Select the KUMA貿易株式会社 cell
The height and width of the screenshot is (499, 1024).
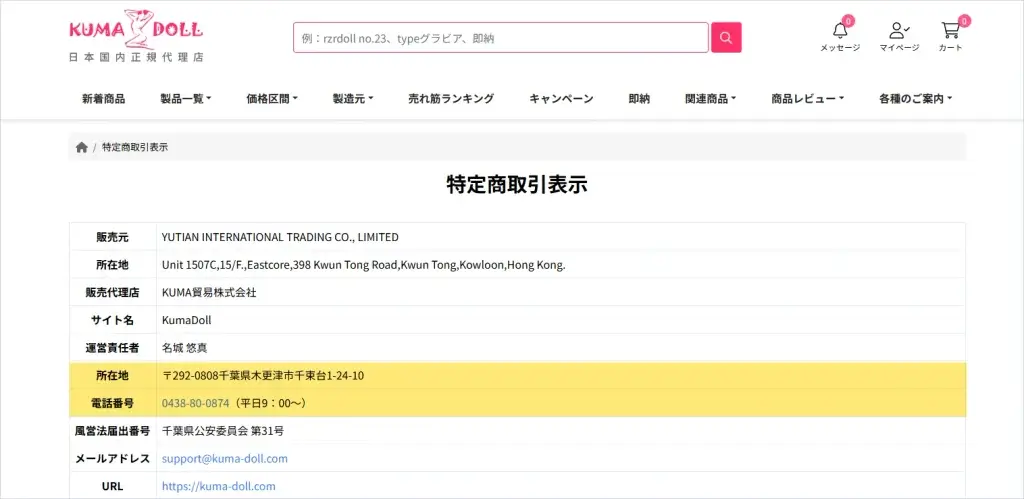560,292
